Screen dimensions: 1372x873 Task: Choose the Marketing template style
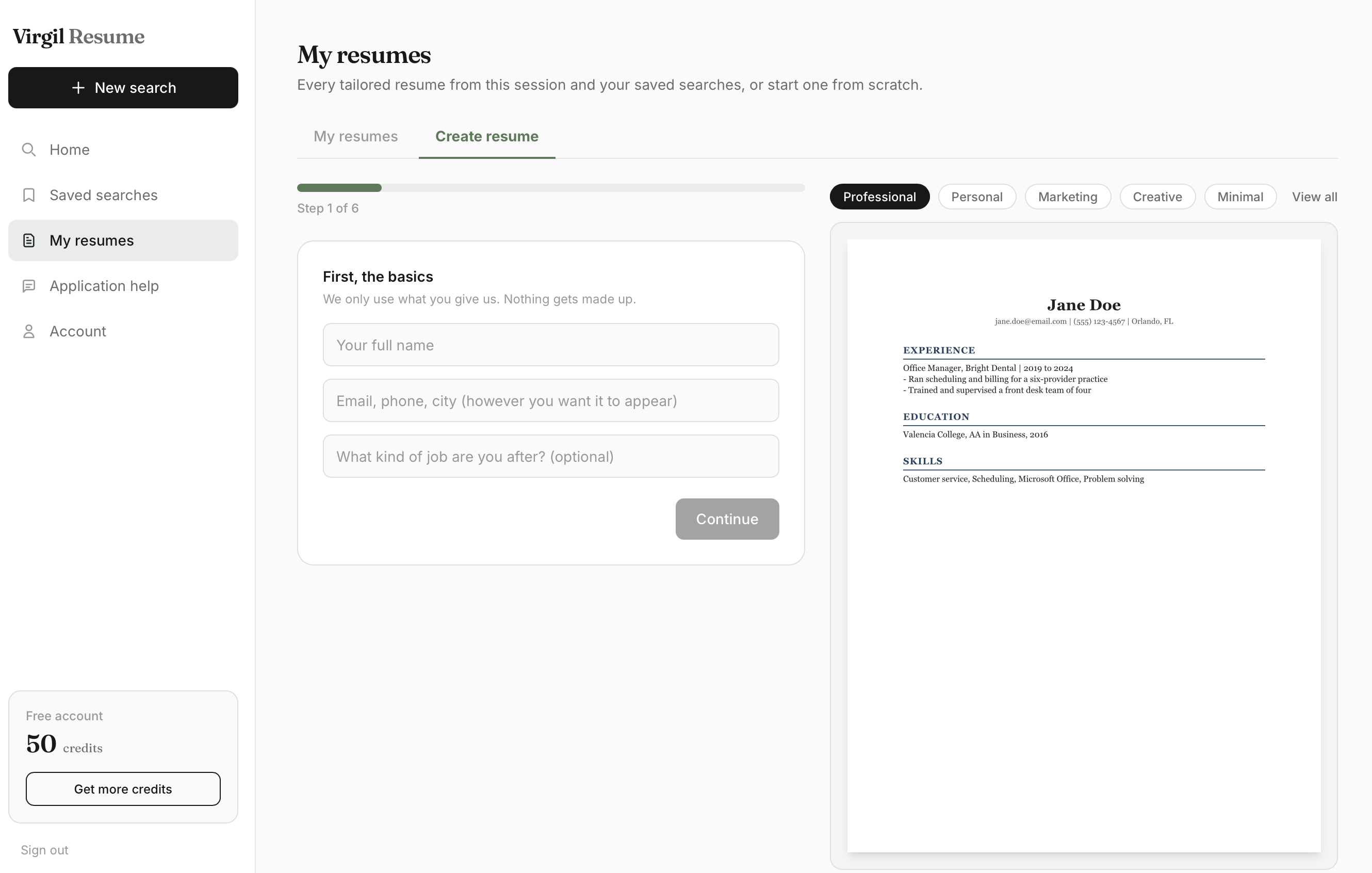(1067, 197)
